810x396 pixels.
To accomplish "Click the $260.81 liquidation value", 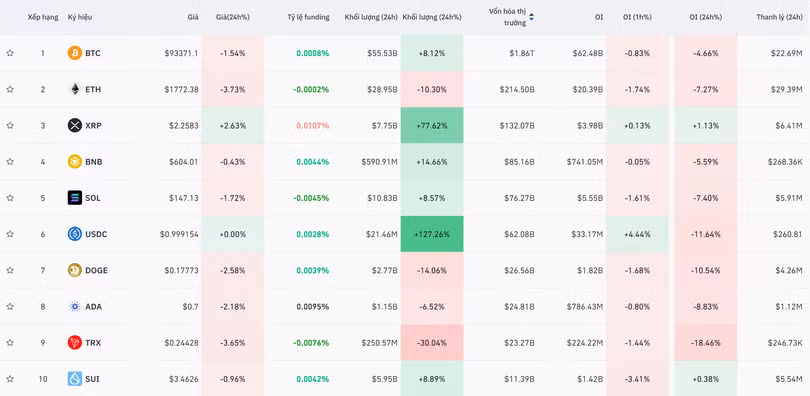I will (788, 234).
